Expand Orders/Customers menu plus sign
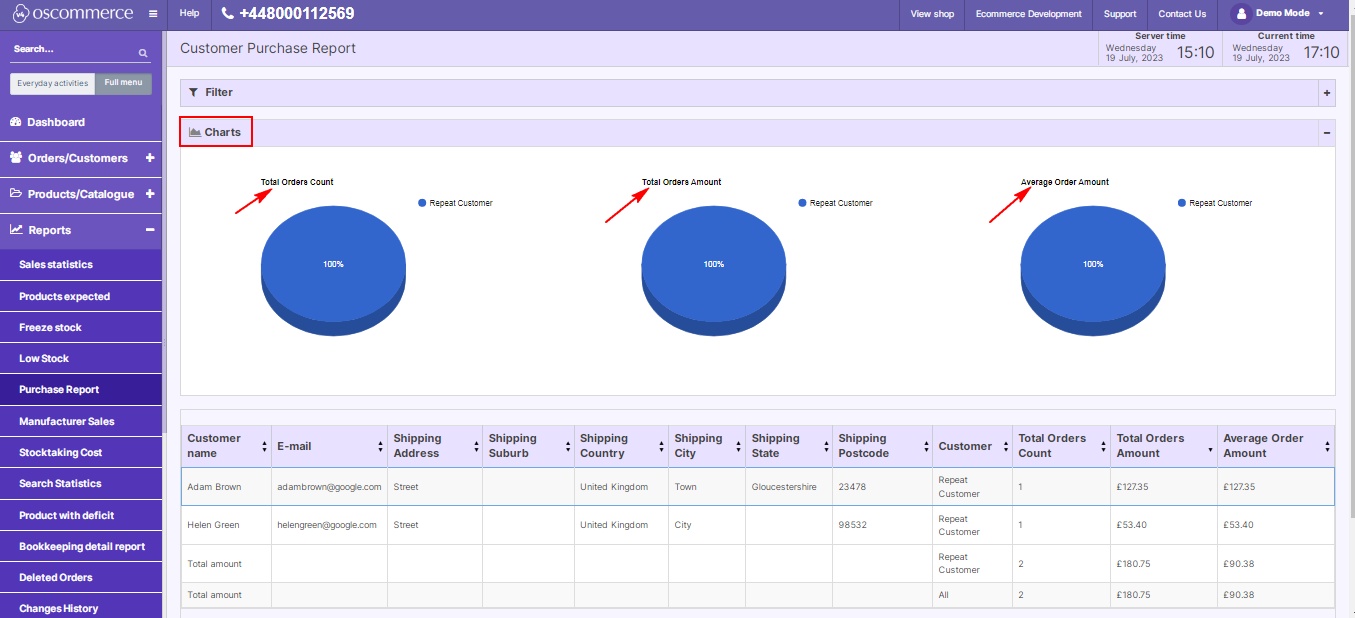The width and height of the screenshot is (1355, 618). [x=150, y=158]
